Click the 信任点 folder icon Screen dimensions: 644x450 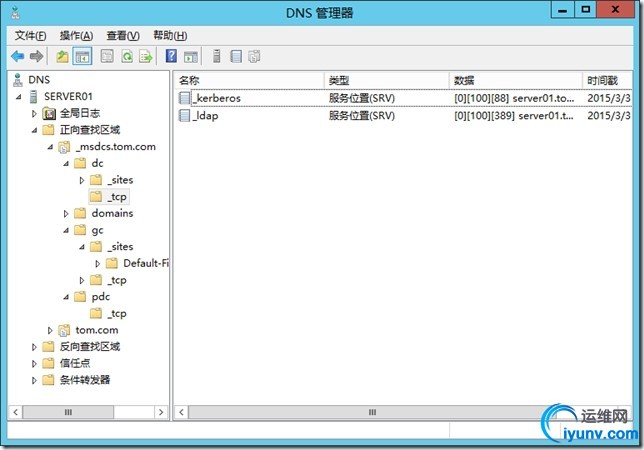(x=48, y=363)
